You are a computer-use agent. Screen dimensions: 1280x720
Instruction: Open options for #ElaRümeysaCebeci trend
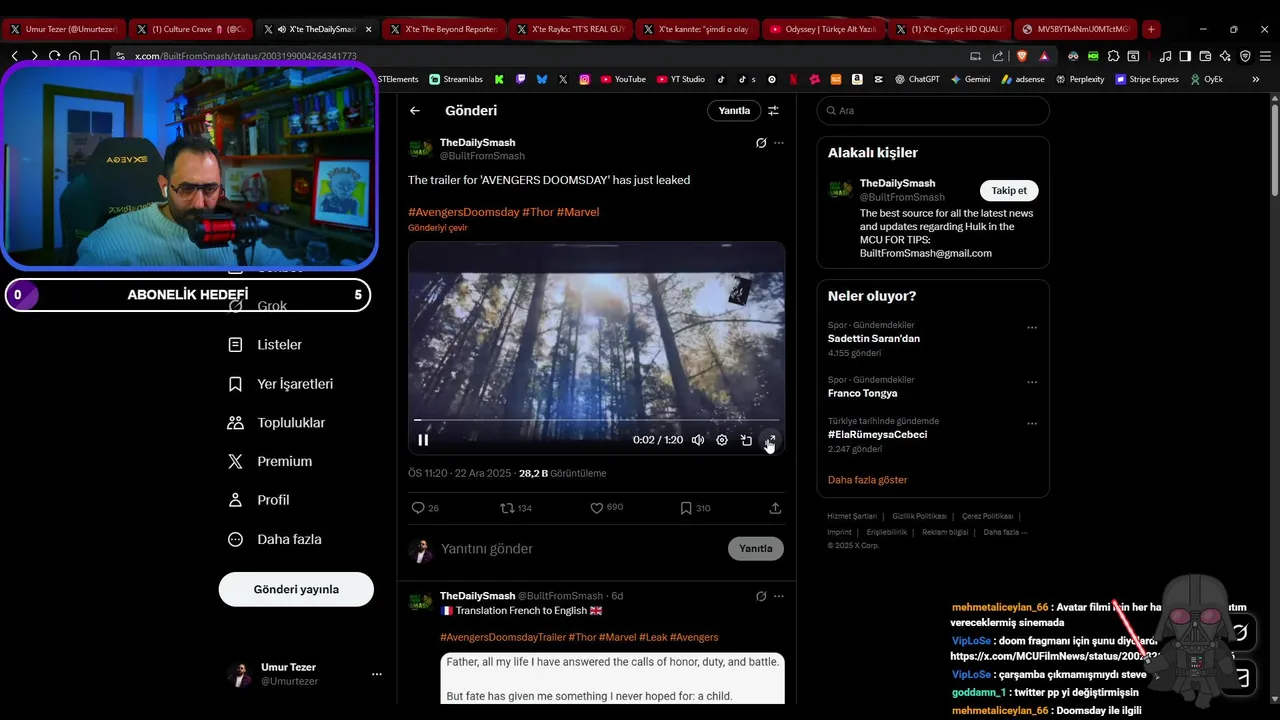click(x=1032, y=423)
